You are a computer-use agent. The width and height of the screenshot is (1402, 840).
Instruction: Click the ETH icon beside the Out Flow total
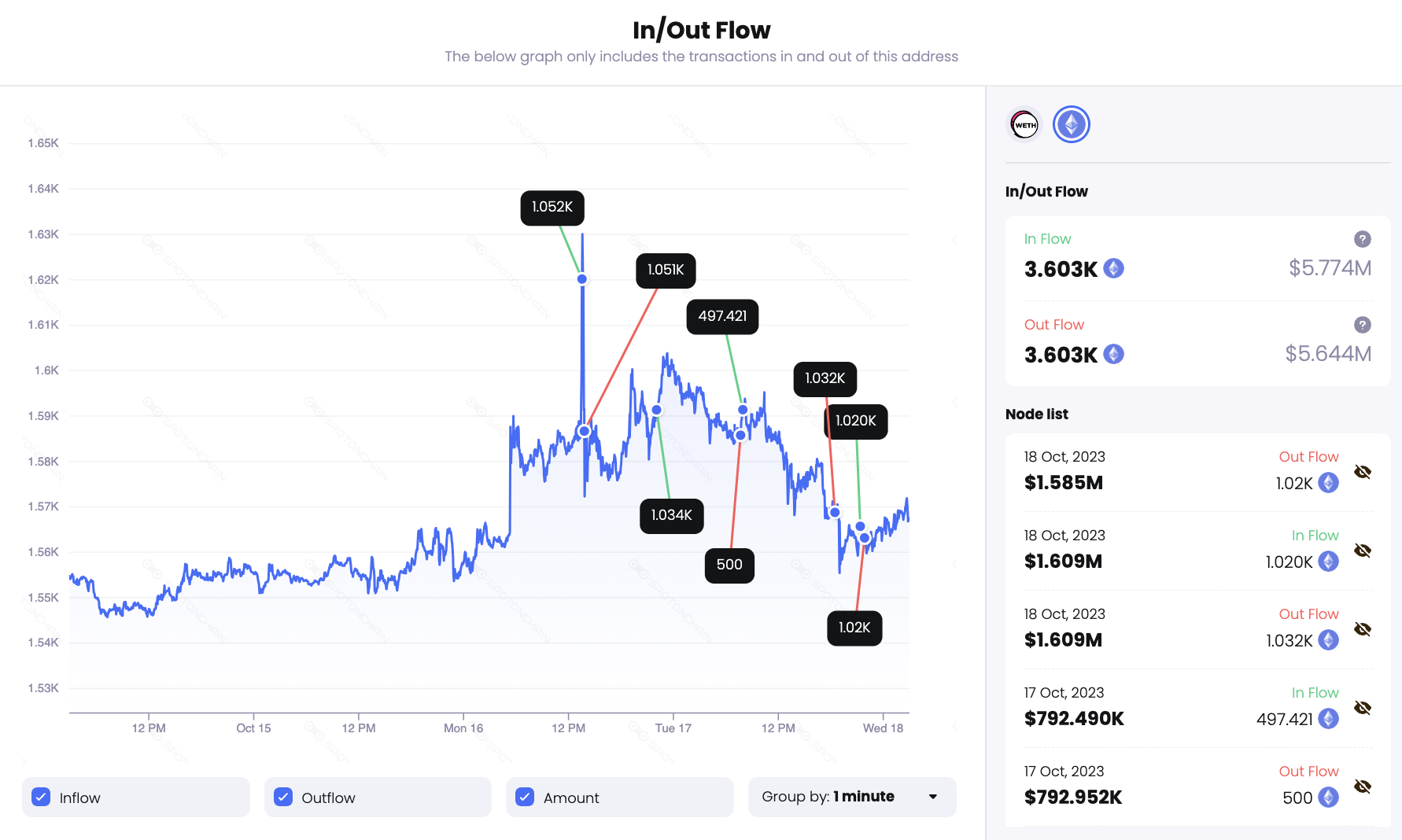tap(1113, 354)
